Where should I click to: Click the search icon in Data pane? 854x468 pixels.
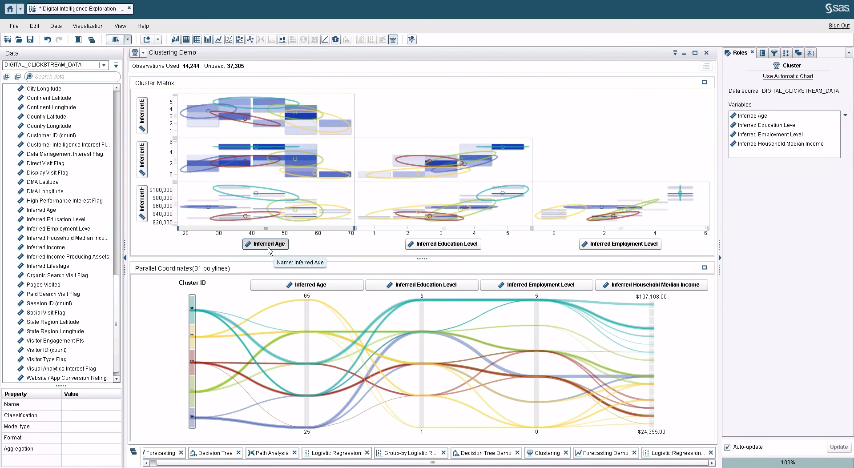(x=29, y=76)
